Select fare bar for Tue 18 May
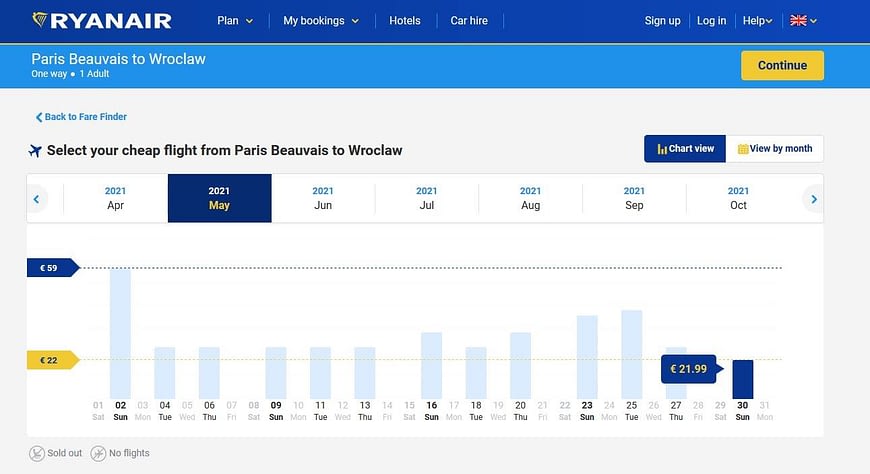The image size is (870, 474). click(476, 373)
